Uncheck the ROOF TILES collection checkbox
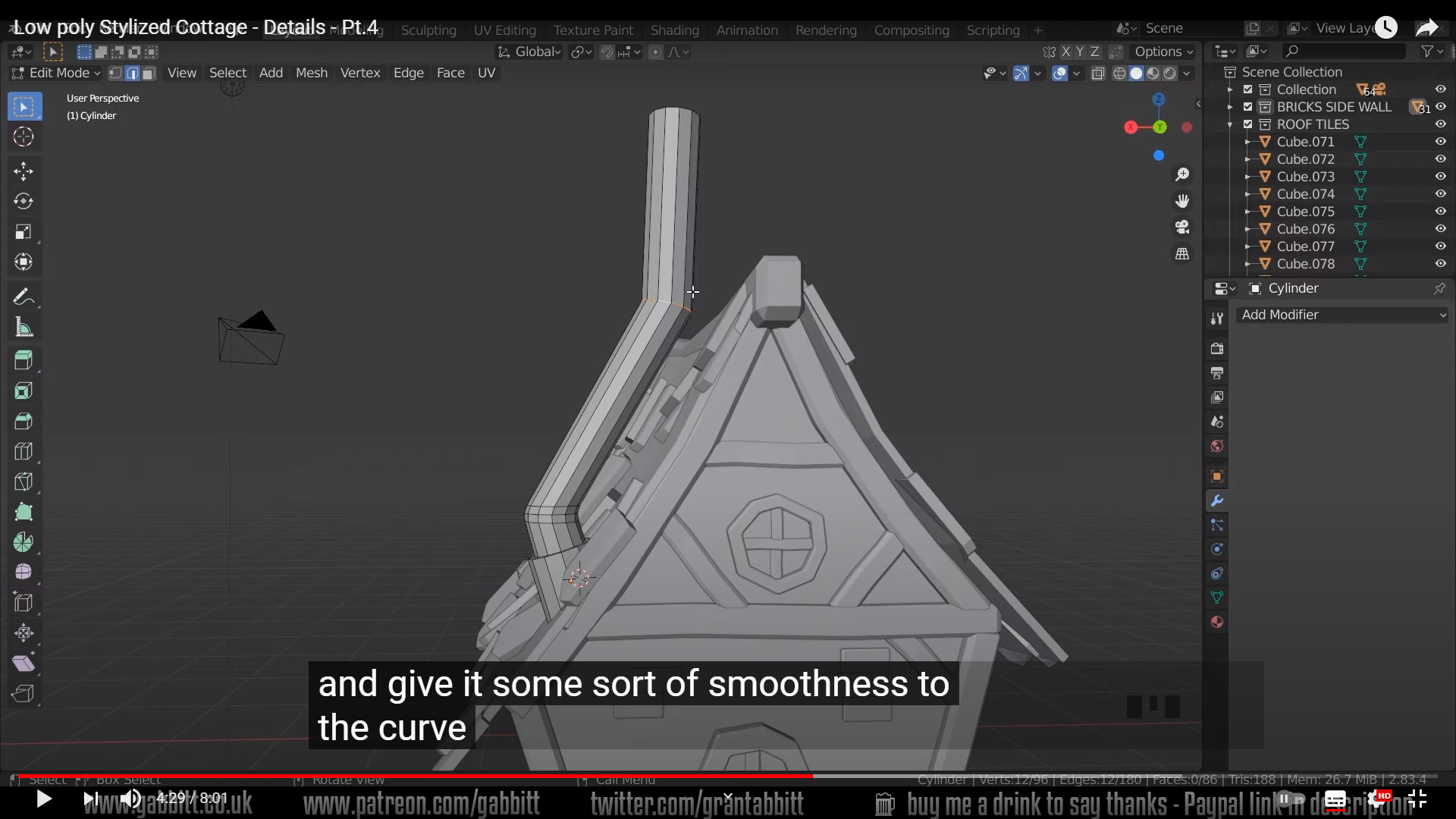The height and width of the screenshot is (819, 1456). point(1247,124)
